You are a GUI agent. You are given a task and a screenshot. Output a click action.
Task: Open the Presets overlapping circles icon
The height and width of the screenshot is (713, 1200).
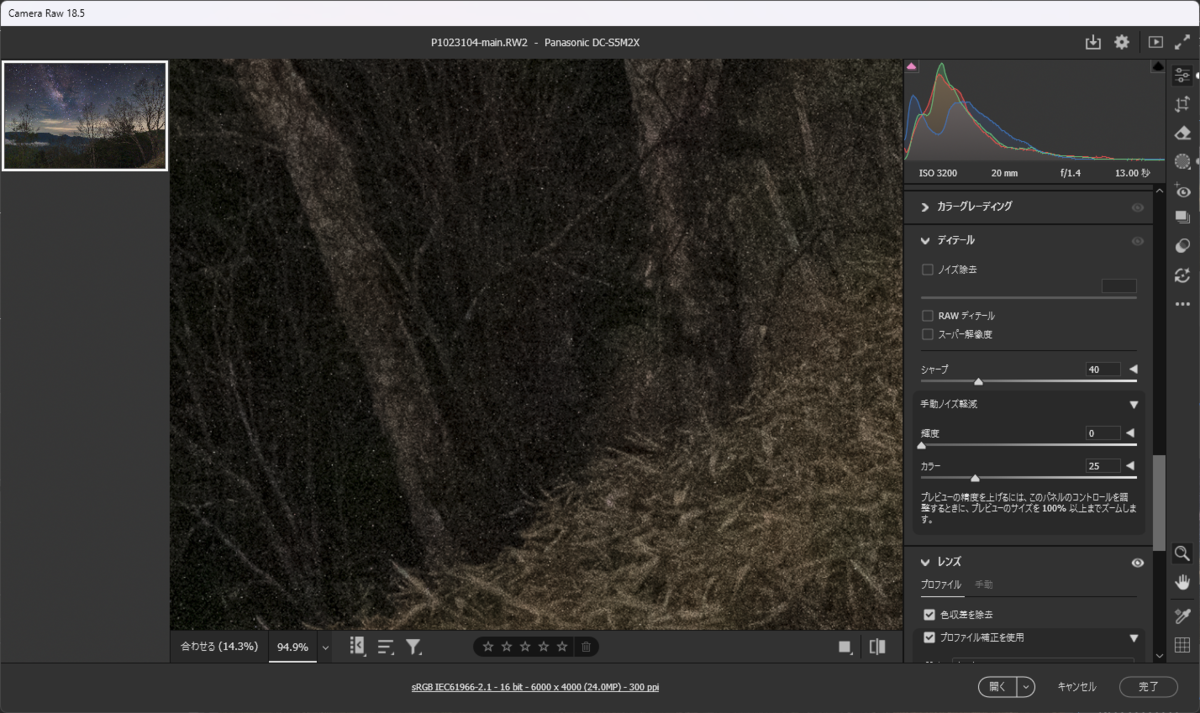click(x=1182, y=246)
